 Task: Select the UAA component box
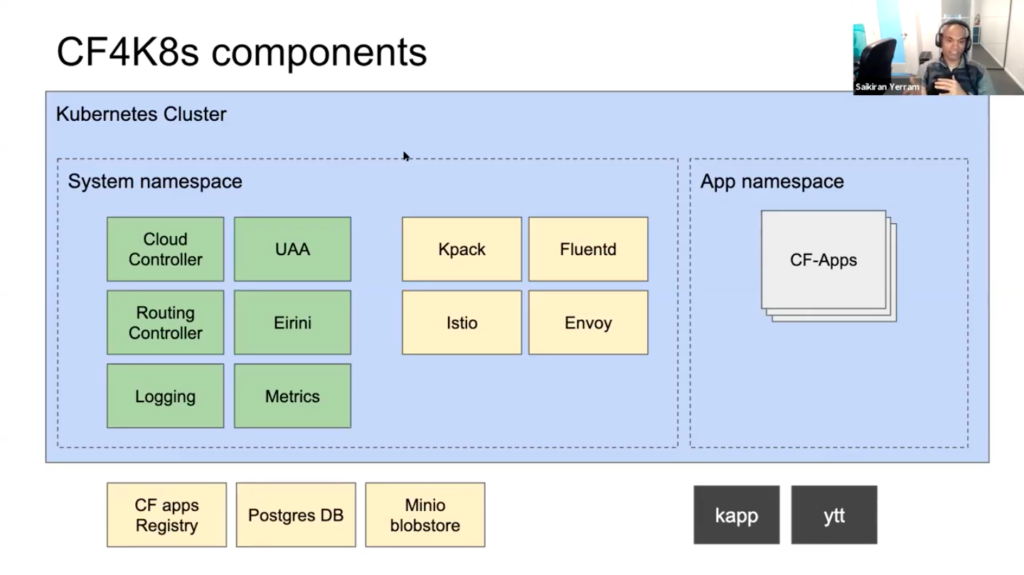293,249
